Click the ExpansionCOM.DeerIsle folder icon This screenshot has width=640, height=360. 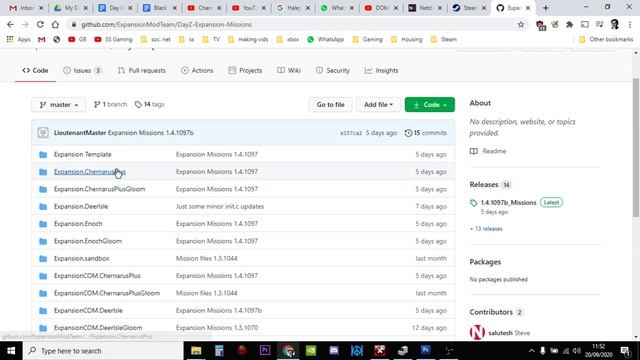pyautogui.click(x=43, y=311)
